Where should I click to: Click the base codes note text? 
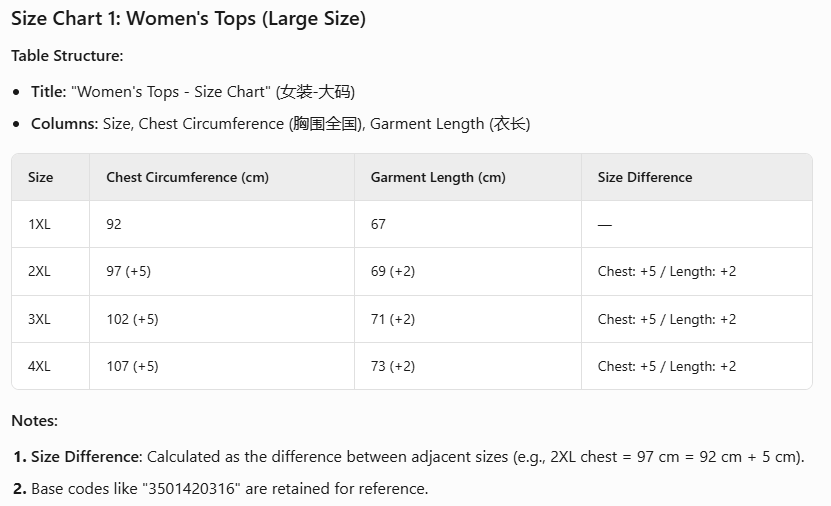[229, 489]
